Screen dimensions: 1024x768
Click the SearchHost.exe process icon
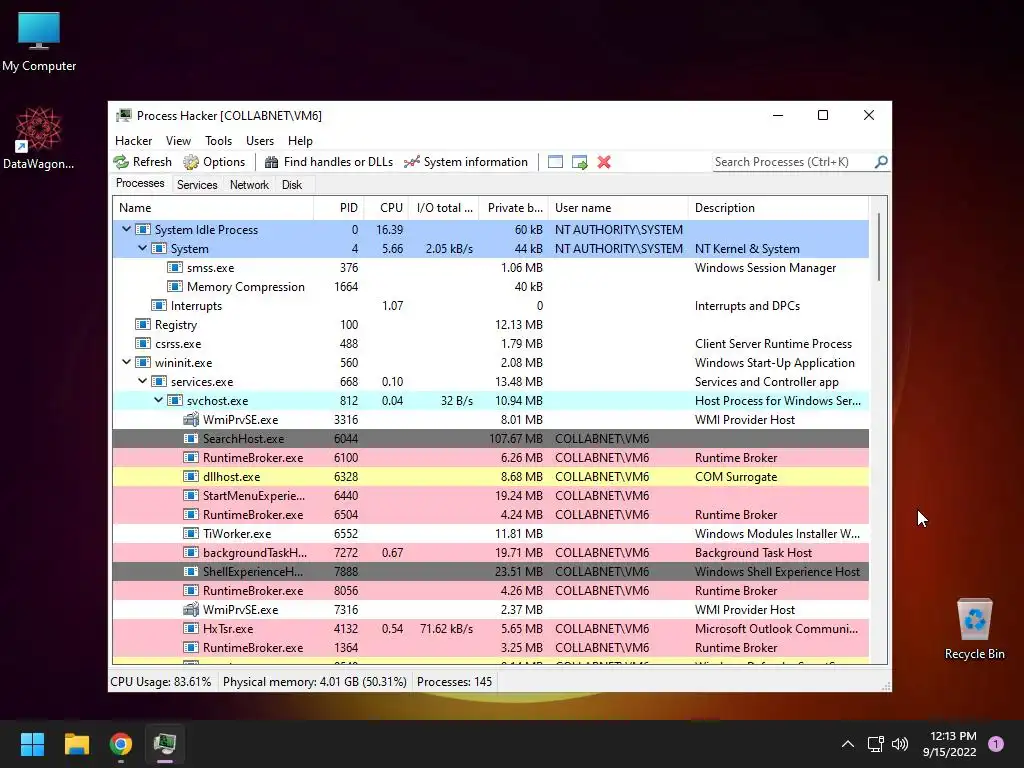pos(191,439)
